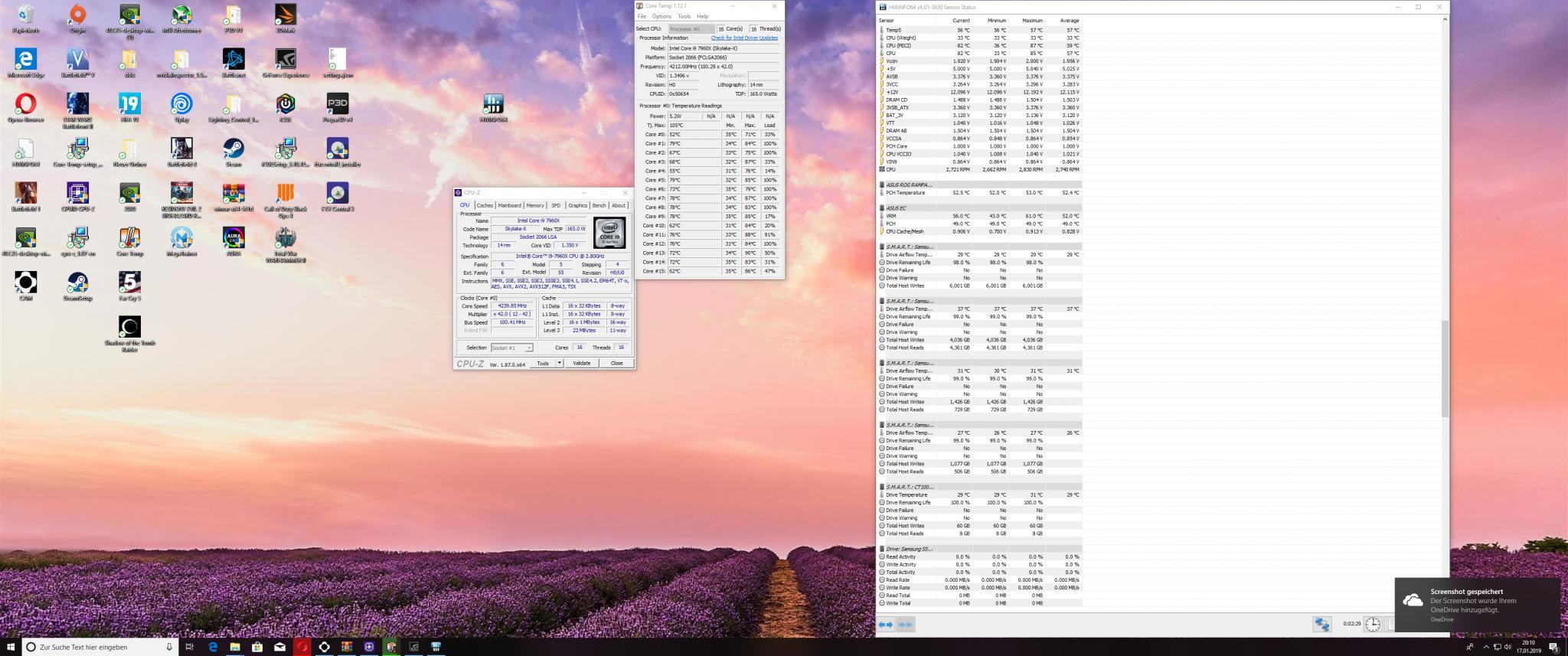The width and height of the screenshot is (1568, 656).
Task: Open the Tools menu in Core Temp
Action: (x=684, y=16)
